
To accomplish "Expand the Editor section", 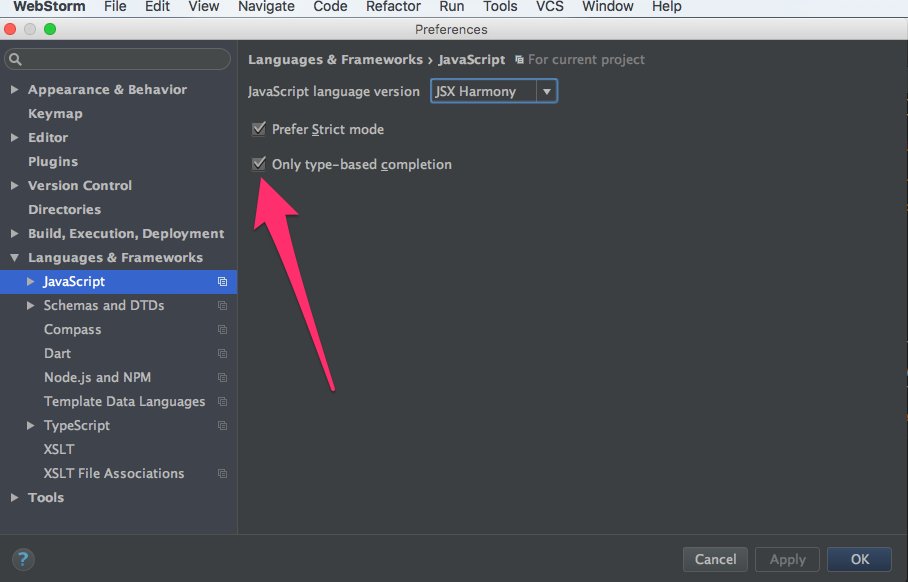I will (x=14, y=137).
